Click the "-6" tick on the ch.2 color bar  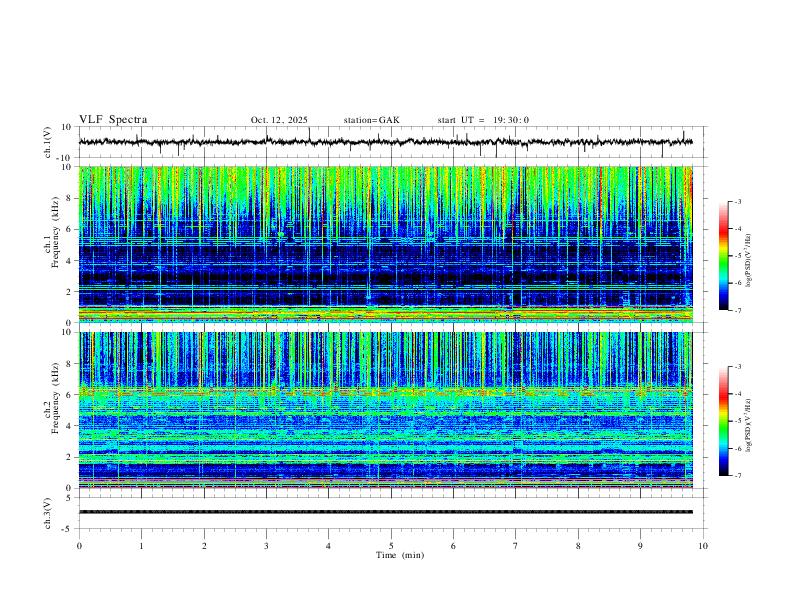point(738,448)
